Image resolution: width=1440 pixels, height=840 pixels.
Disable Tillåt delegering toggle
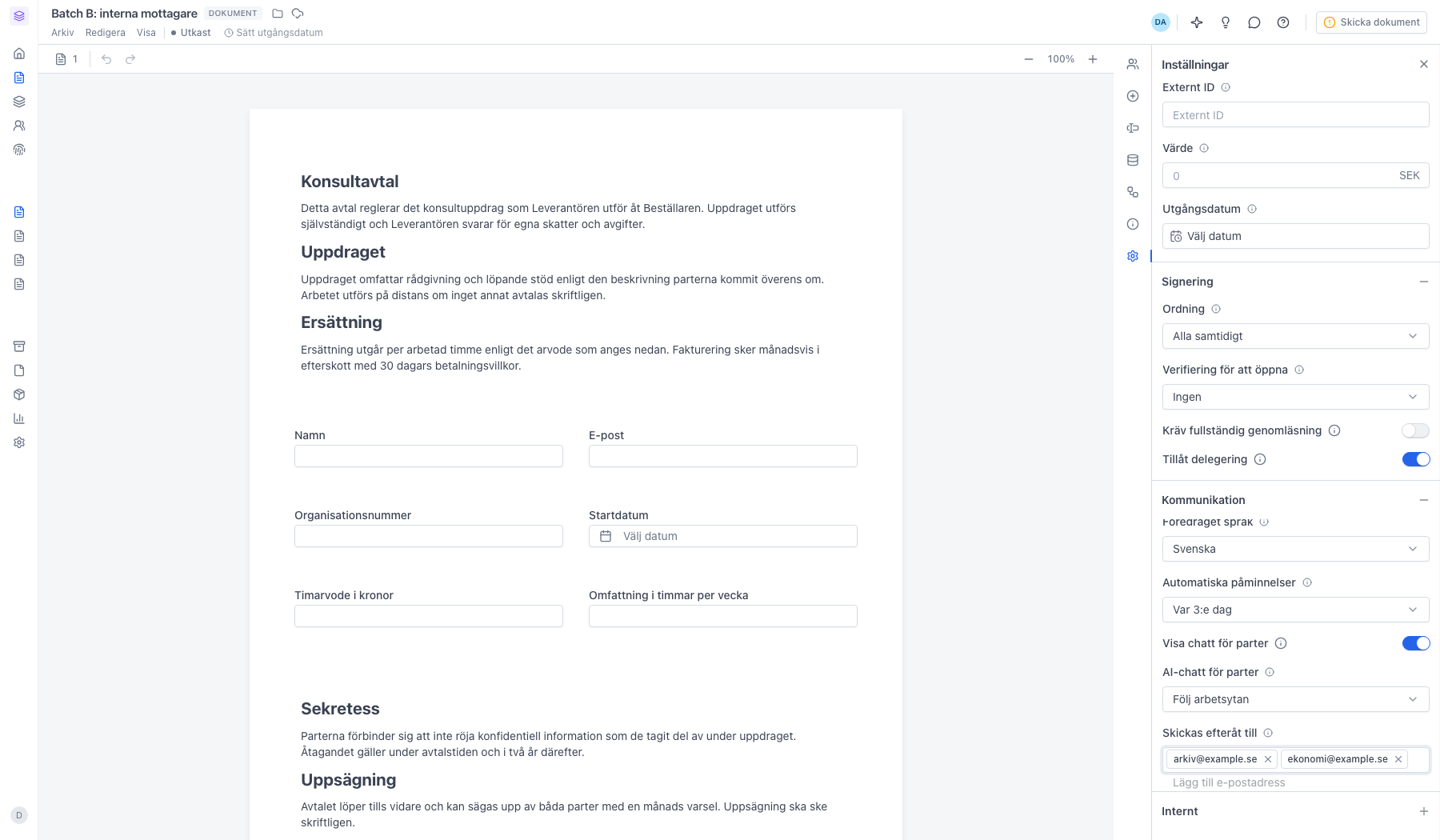pos(1415,459)
